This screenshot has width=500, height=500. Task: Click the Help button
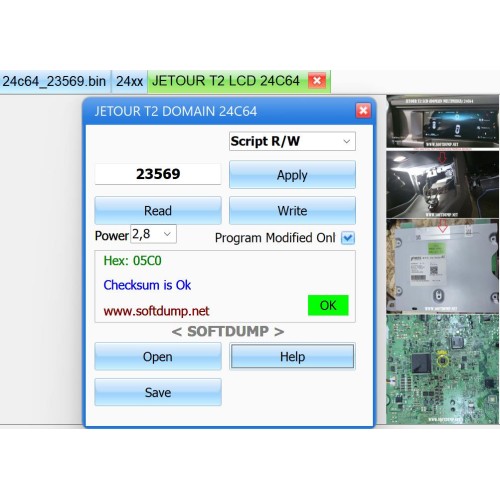click(292, 357)
